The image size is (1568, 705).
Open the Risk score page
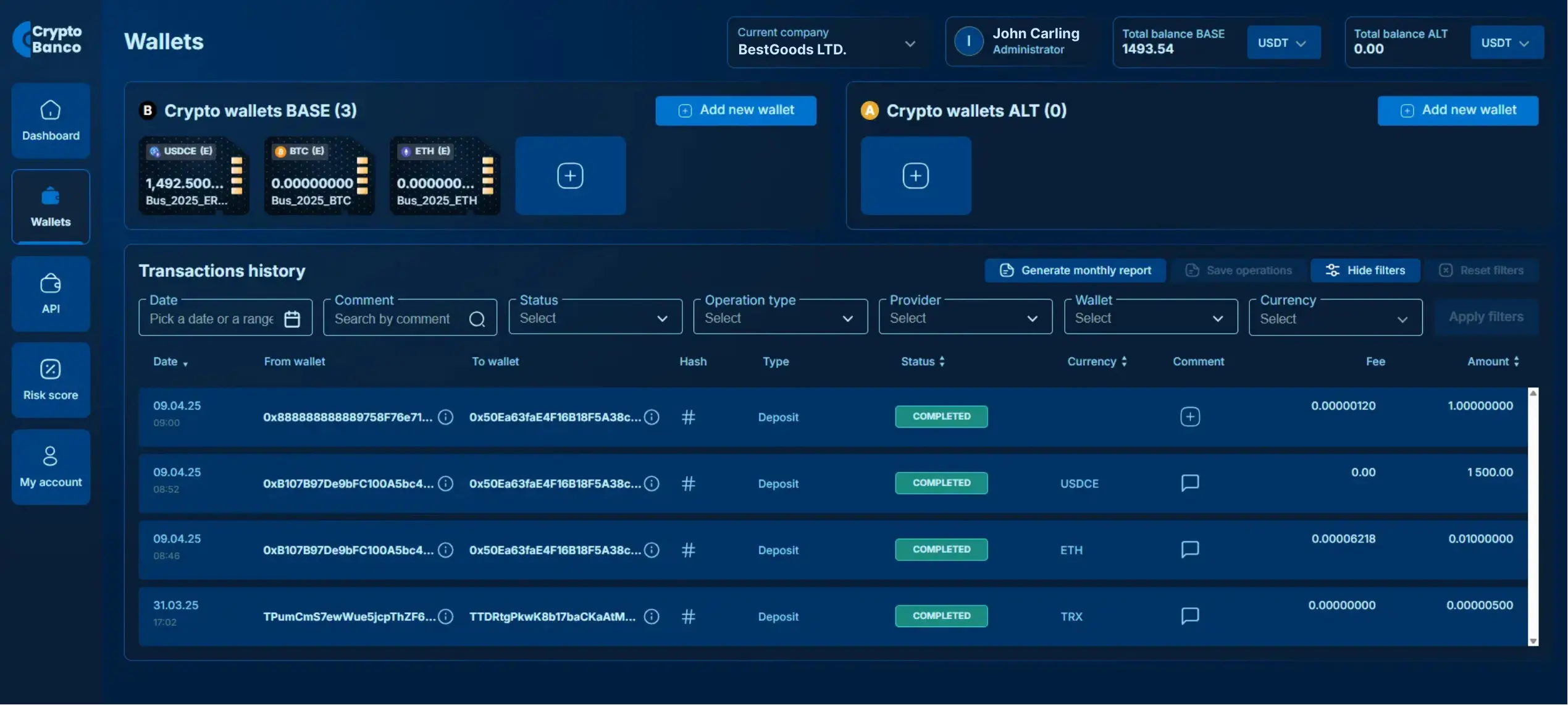[51, 380]
